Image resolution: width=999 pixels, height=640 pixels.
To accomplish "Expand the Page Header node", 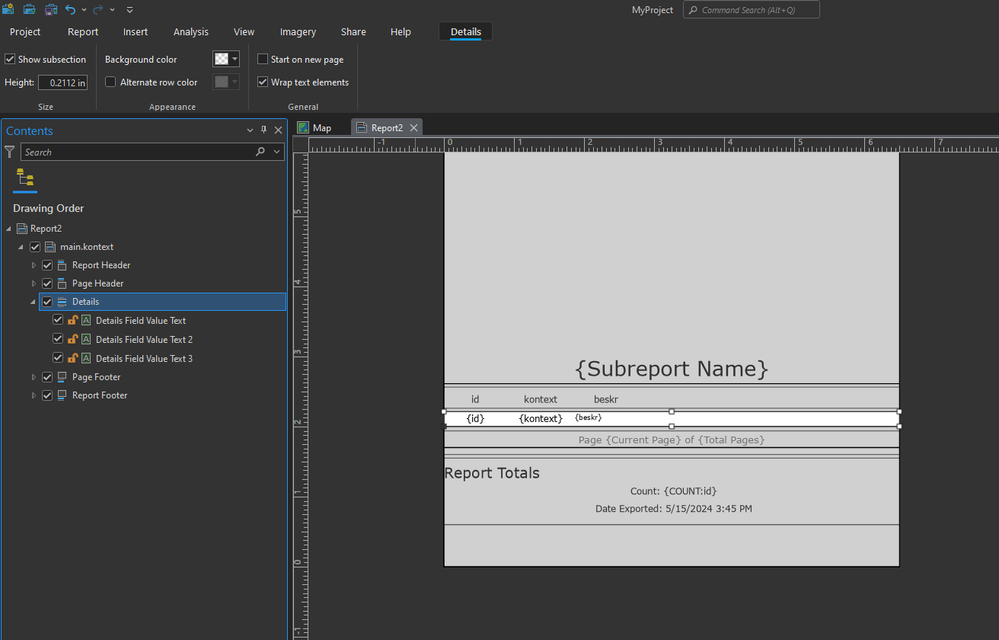I will (x=34, y=283).
